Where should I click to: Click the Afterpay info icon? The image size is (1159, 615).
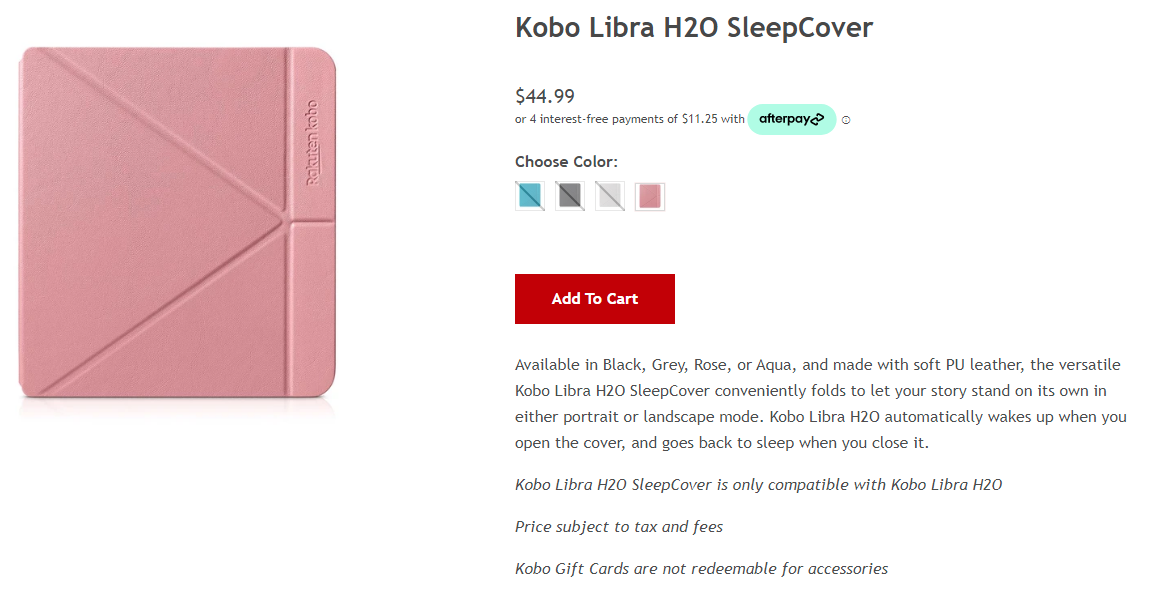click(x=846, y=120)
